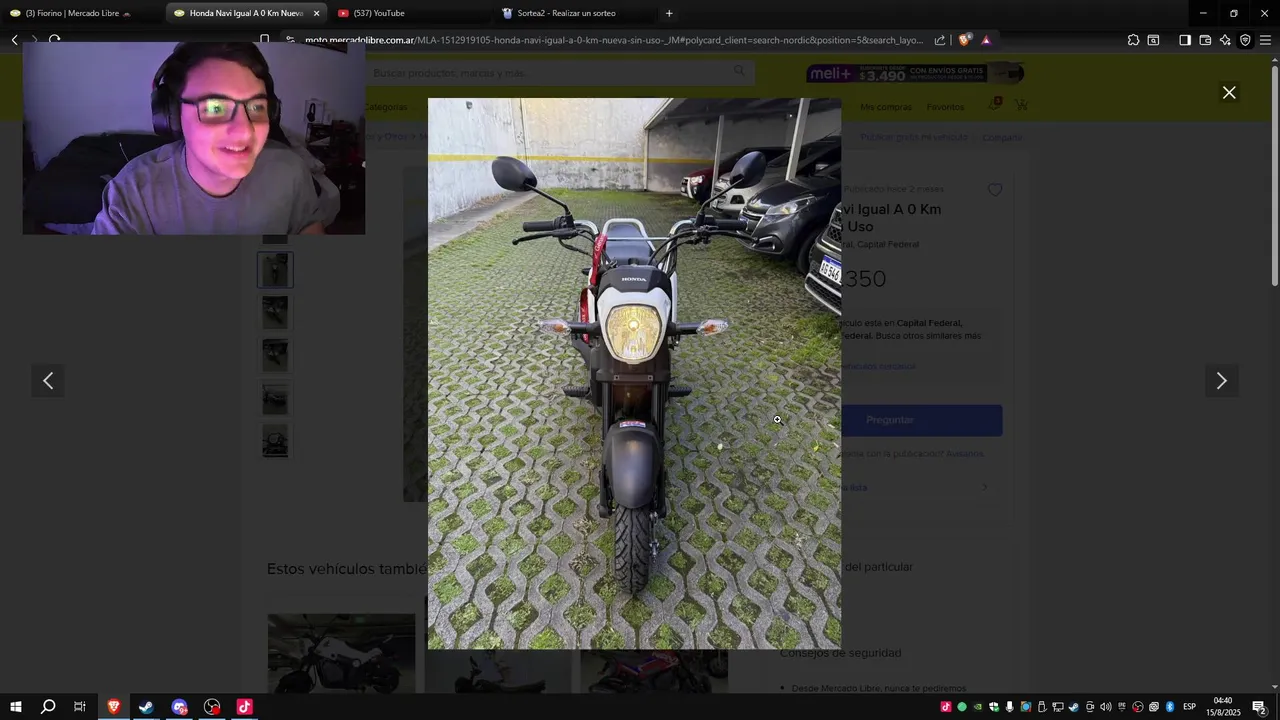Viewport: 1280px width, 720px height.
Task: Reload the current page
Action: (54, 40)
